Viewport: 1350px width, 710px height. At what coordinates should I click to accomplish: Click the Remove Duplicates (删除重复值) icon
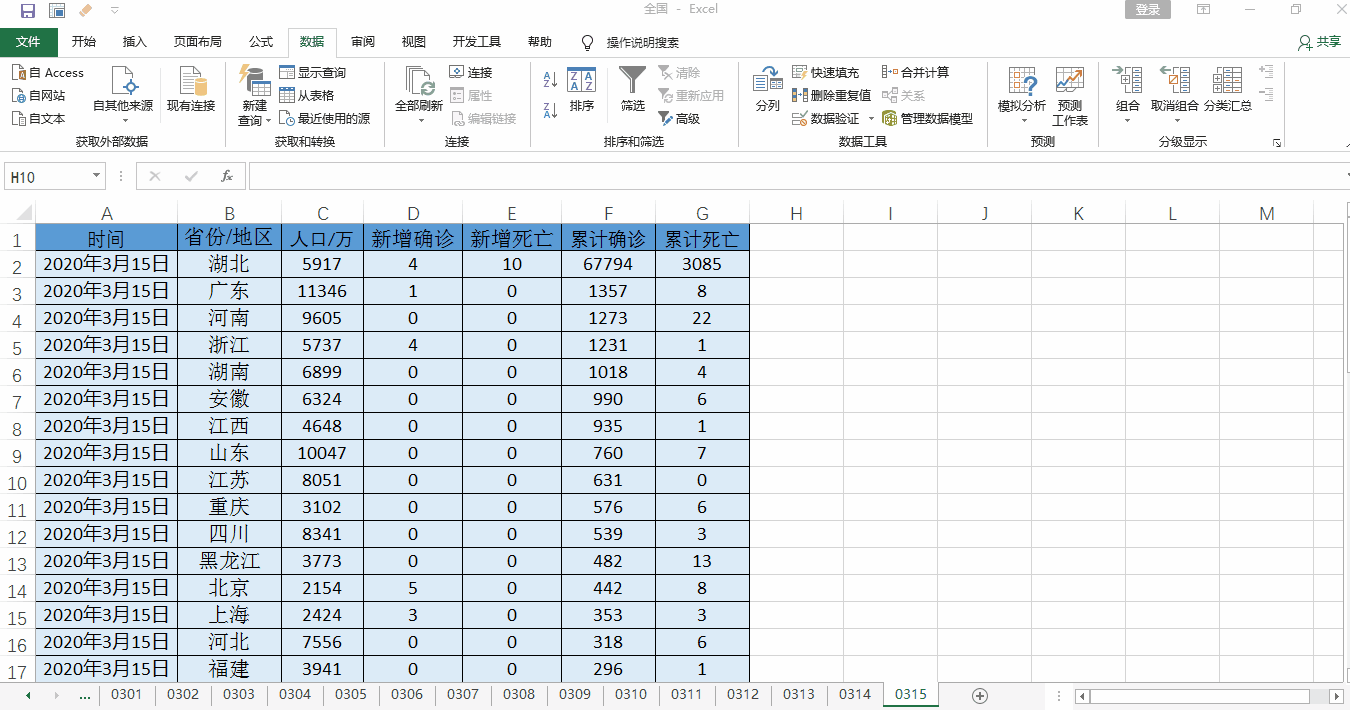pos(800,95)
